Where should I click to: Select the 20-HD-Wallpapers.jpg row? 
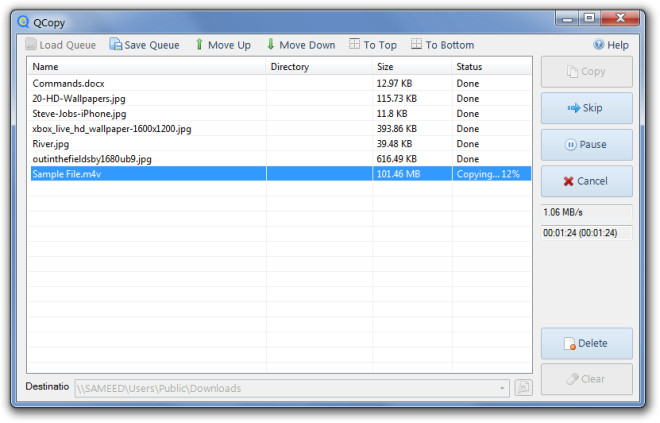point(281,98)
